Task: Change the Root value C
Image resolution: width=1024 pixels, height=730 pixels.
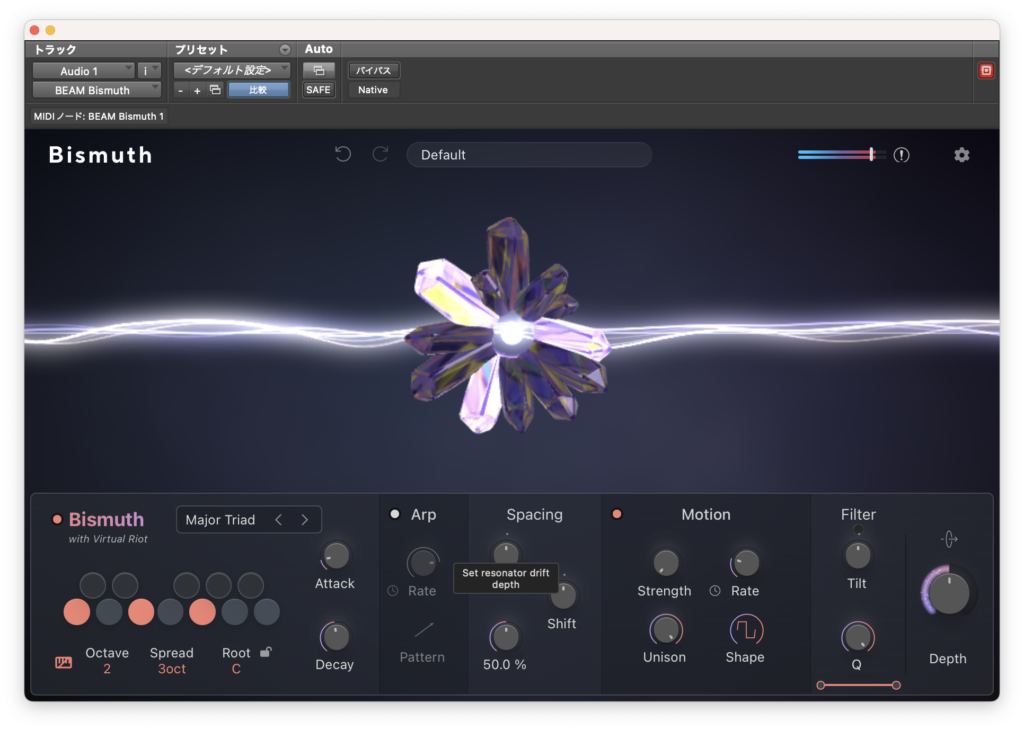Action: coord(236,669)
